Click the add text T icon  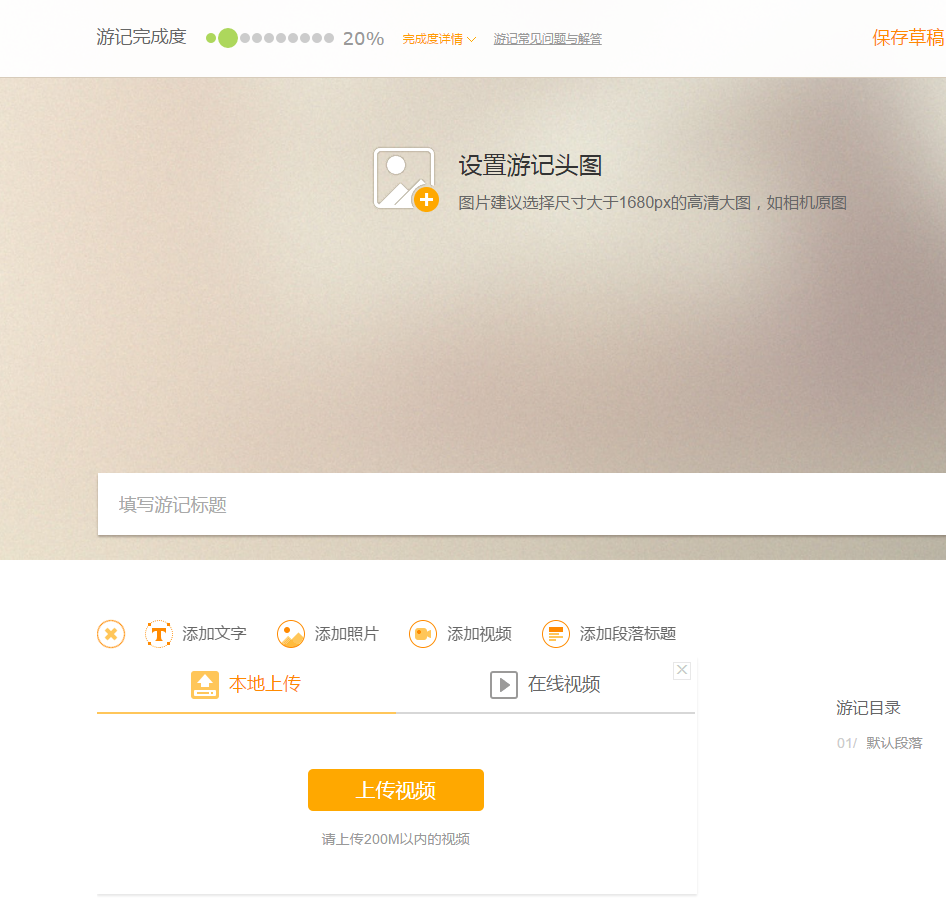[x=159, y=634]
